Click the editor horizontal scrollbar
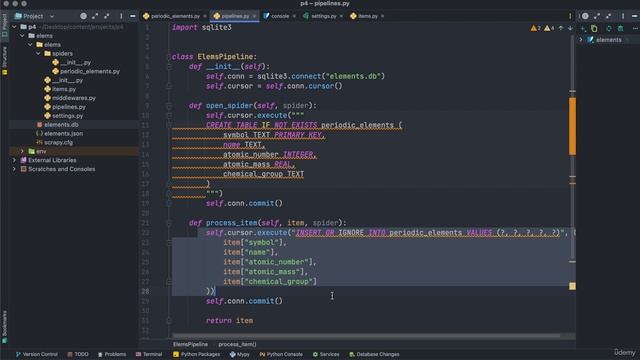This screenshot has height=360, width=640. pos(366,336)
